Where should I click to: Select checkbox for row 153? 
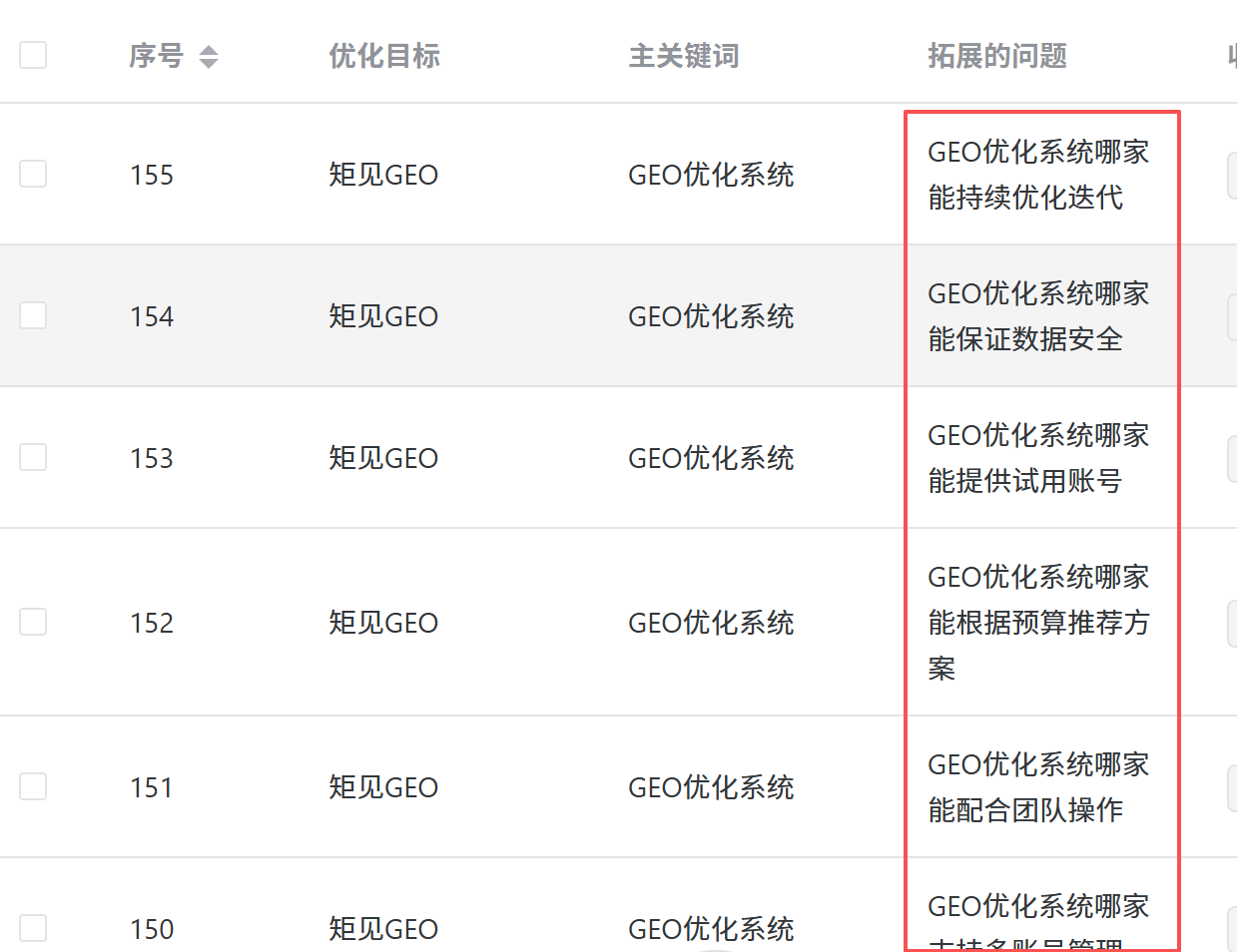33,457
